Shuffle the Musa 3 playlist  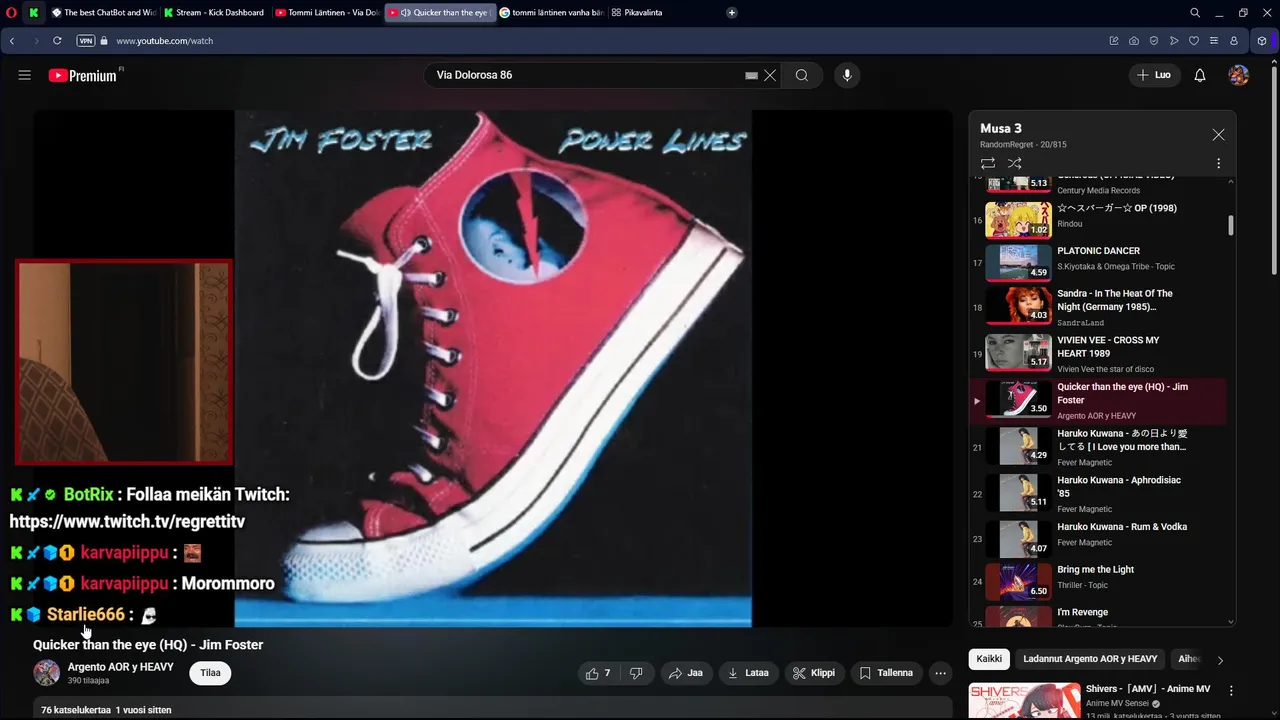(1015, 163)
